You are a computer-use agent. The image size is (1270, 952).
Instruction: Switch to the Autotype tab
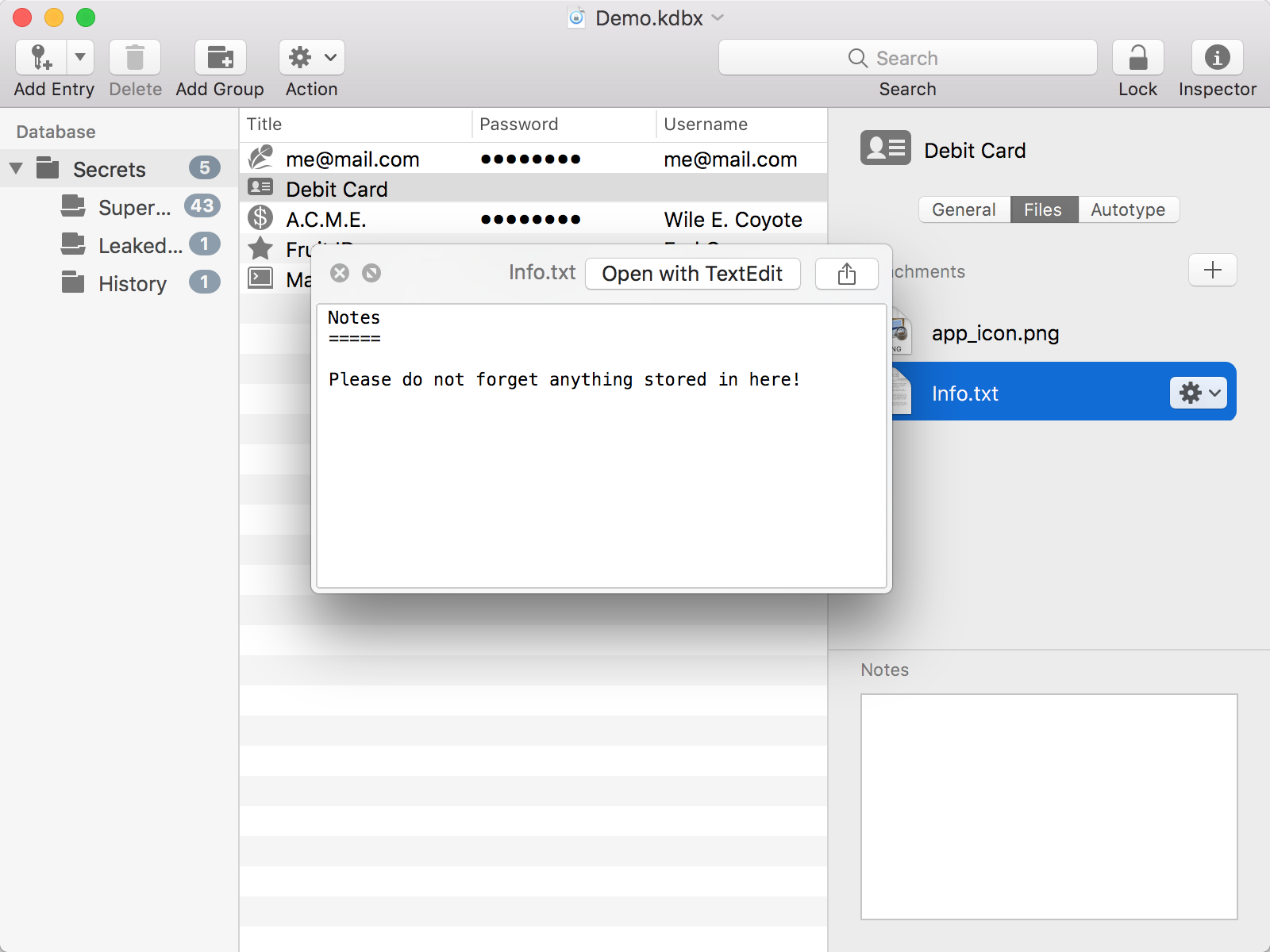pos(1128,209)
